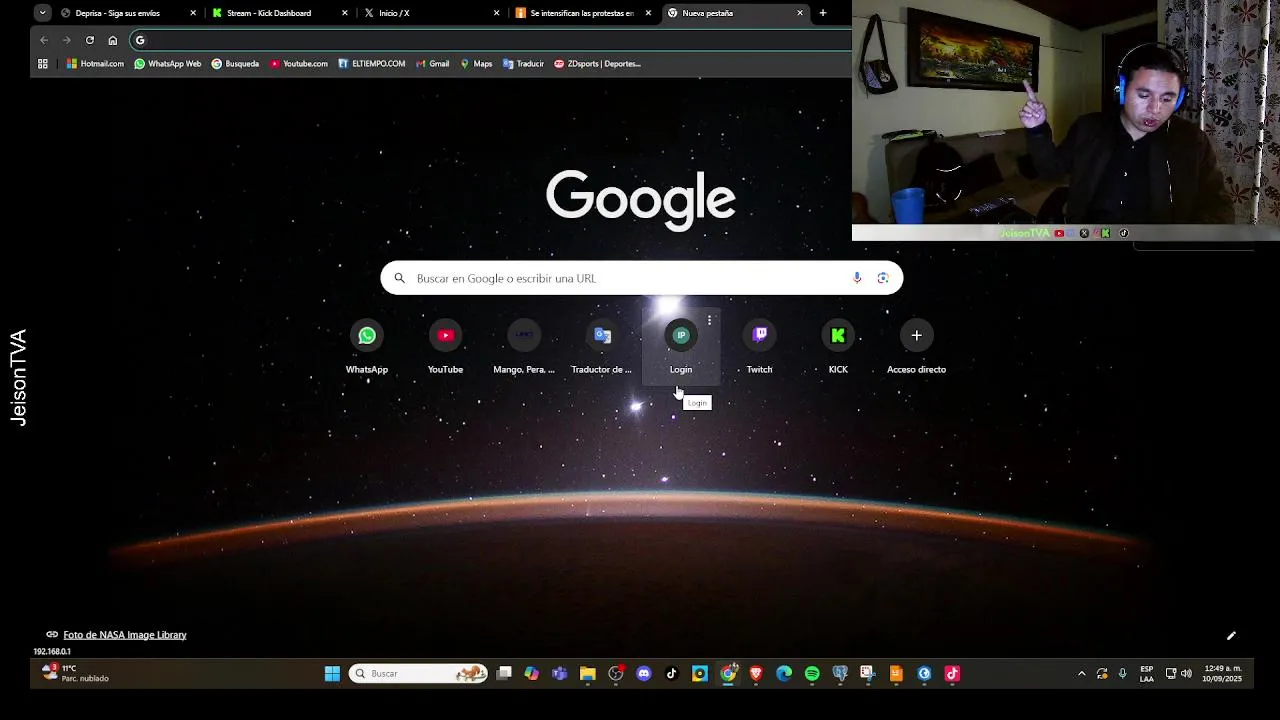Click the browser back arrow
The image size is (1280, 720).
pos(44,40)
